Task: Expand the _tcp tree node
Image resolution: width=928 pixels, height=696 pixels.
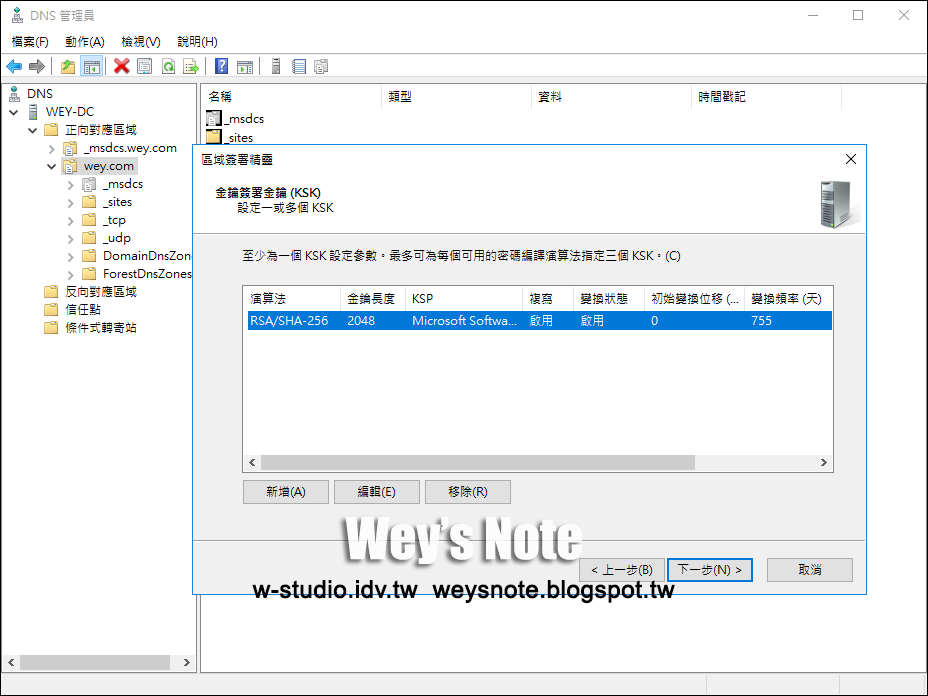Action: [70, 221]
